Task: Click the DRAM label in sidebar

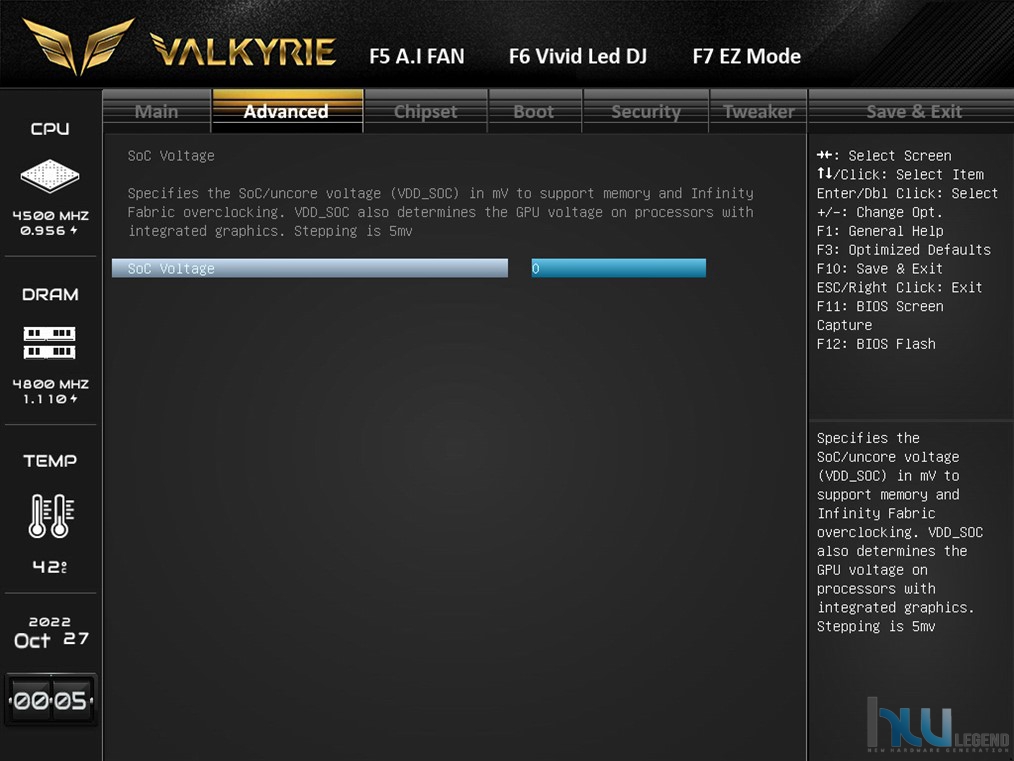Action: point(50,295)
